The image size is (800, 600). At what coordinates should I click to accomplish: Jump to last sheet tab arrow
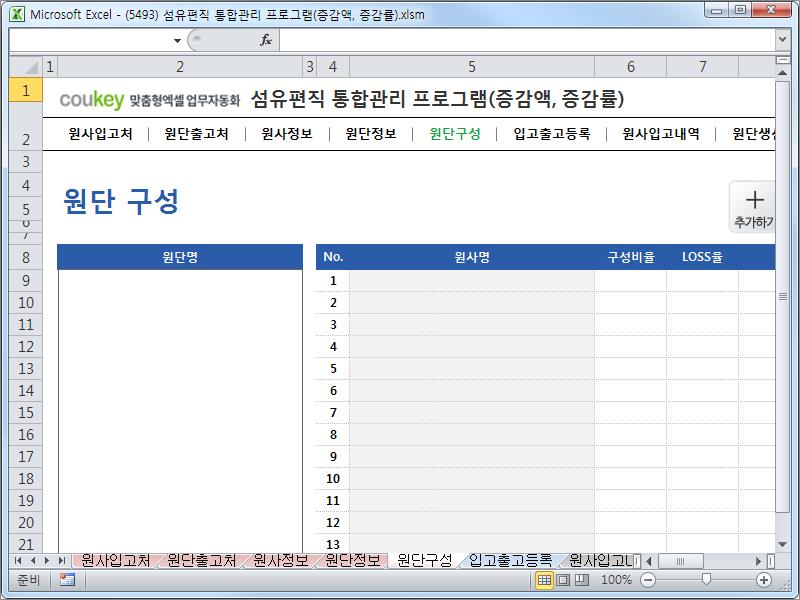62,561
